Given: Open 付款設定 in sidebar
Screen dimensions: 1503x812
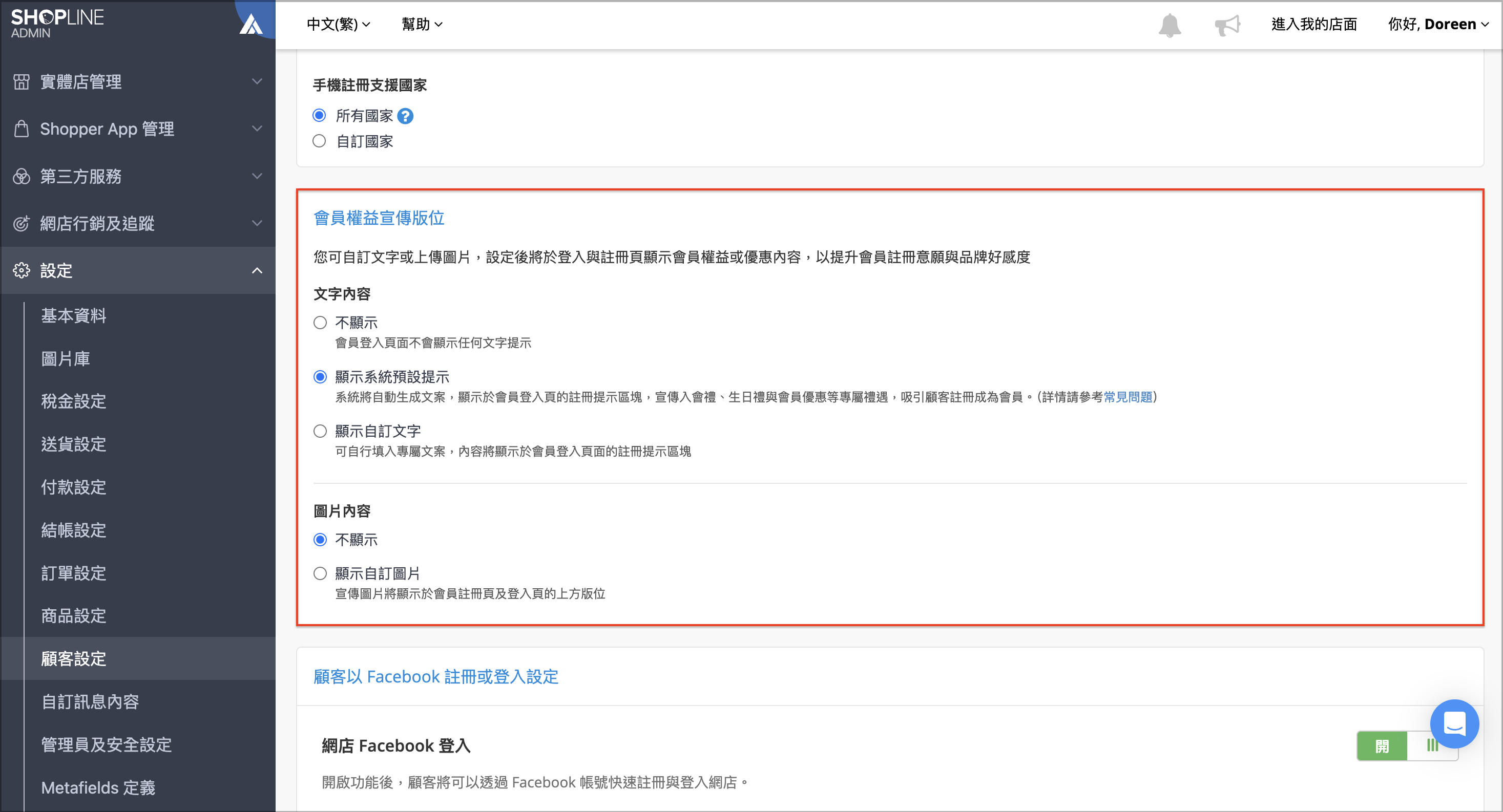Looking at the screenshot, I should (x=74, y=487).
